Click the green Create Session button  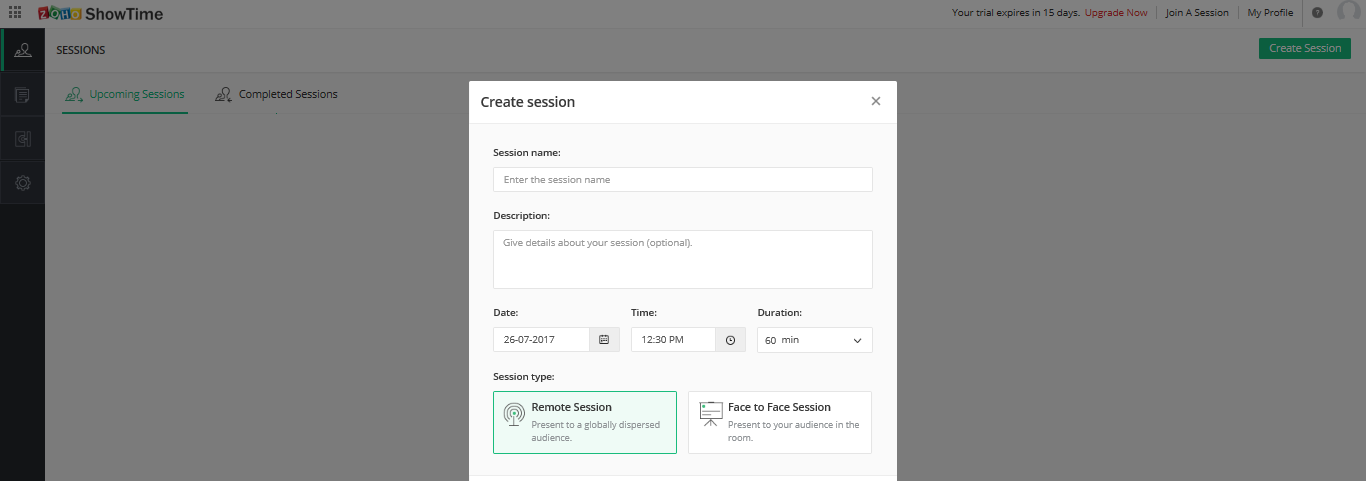point(1304,48)
